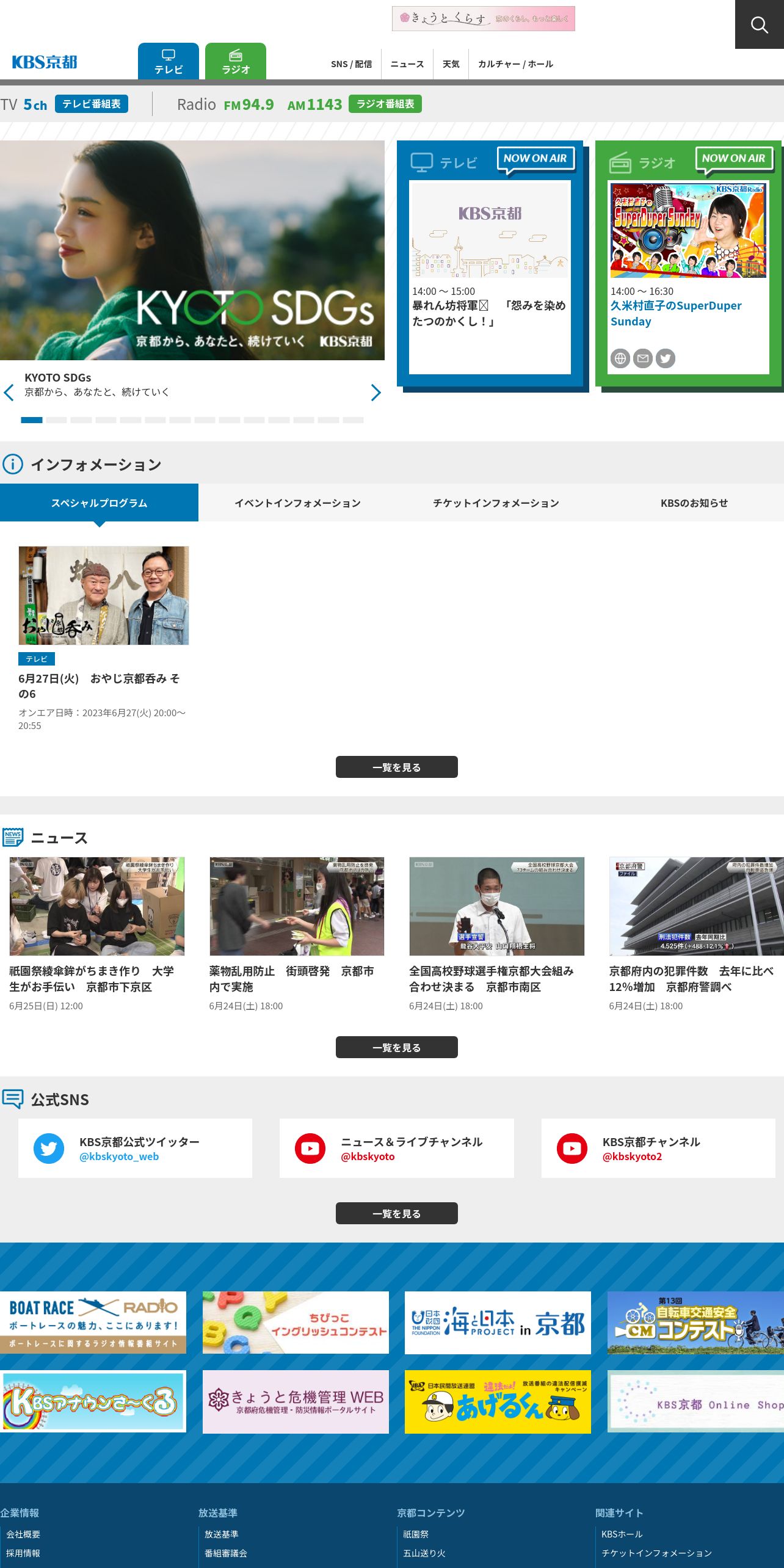
Task: Open the search magnifier icon
Action: 760,24
